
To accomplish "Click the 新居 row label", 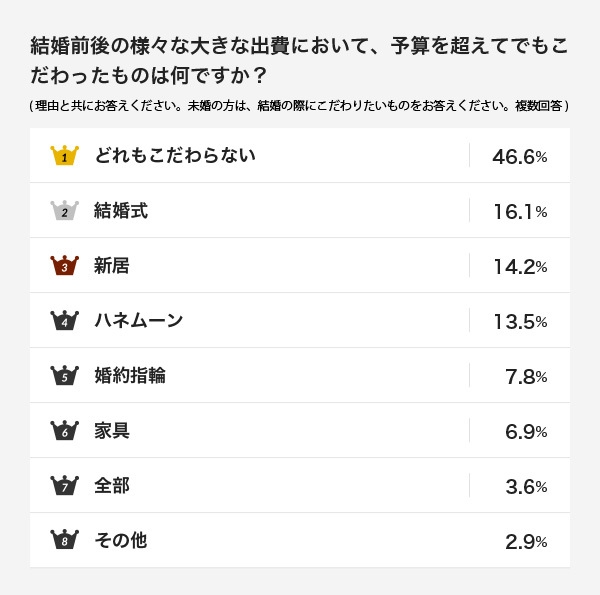I will (x=112, y=266).
